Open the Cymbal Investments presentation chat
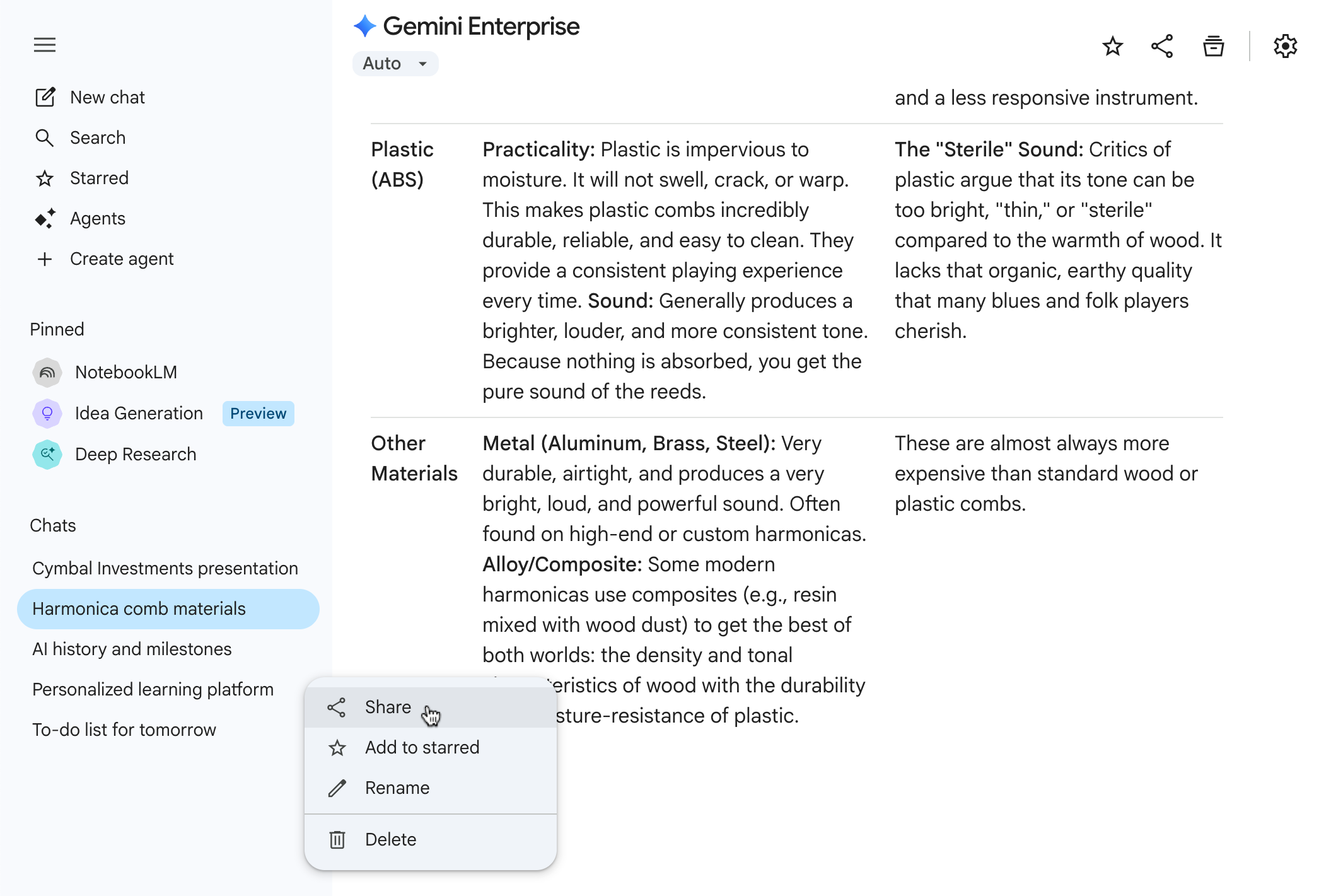This screenshot has width=1331, height=896. 165,568
